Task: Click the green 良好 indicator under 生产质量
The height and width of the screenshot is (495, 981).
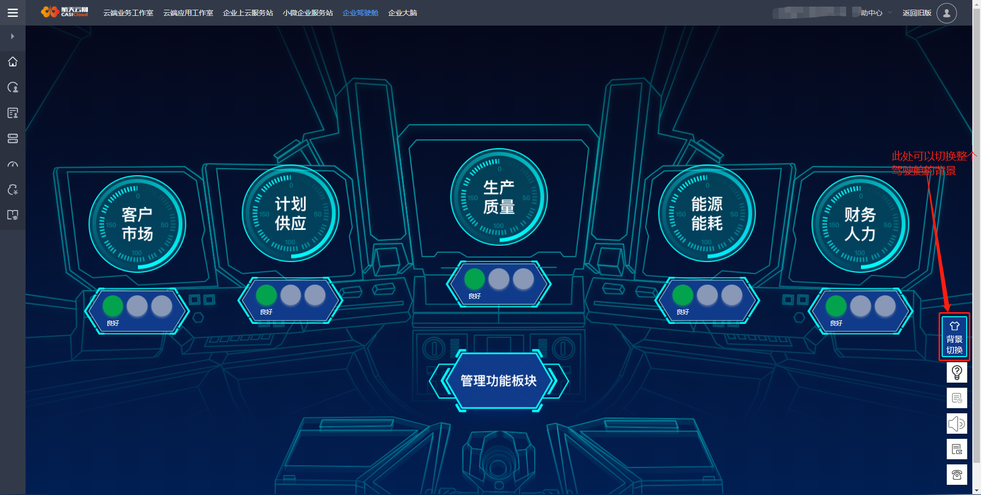Action: [475, 279]
